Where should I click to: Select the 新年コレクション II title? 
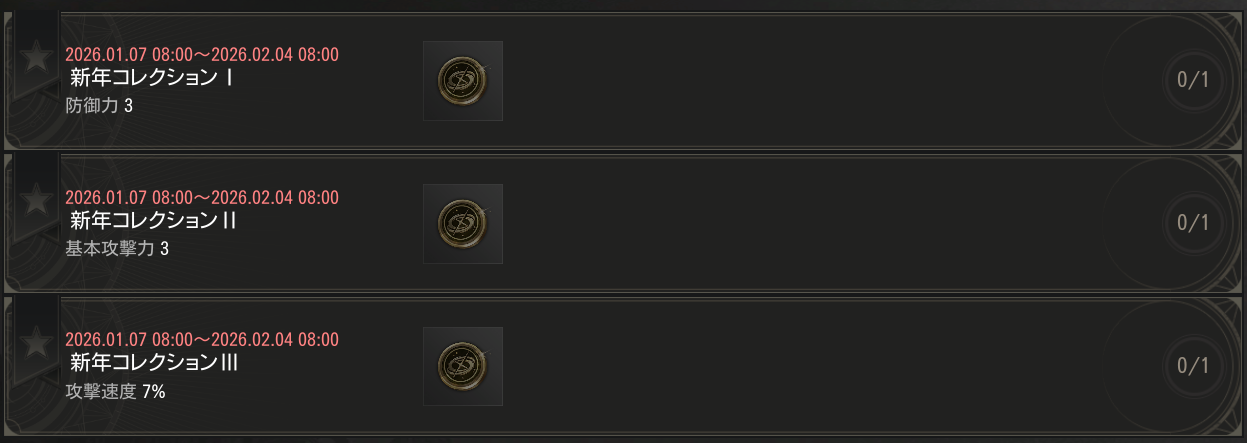(x=153, y=221)
